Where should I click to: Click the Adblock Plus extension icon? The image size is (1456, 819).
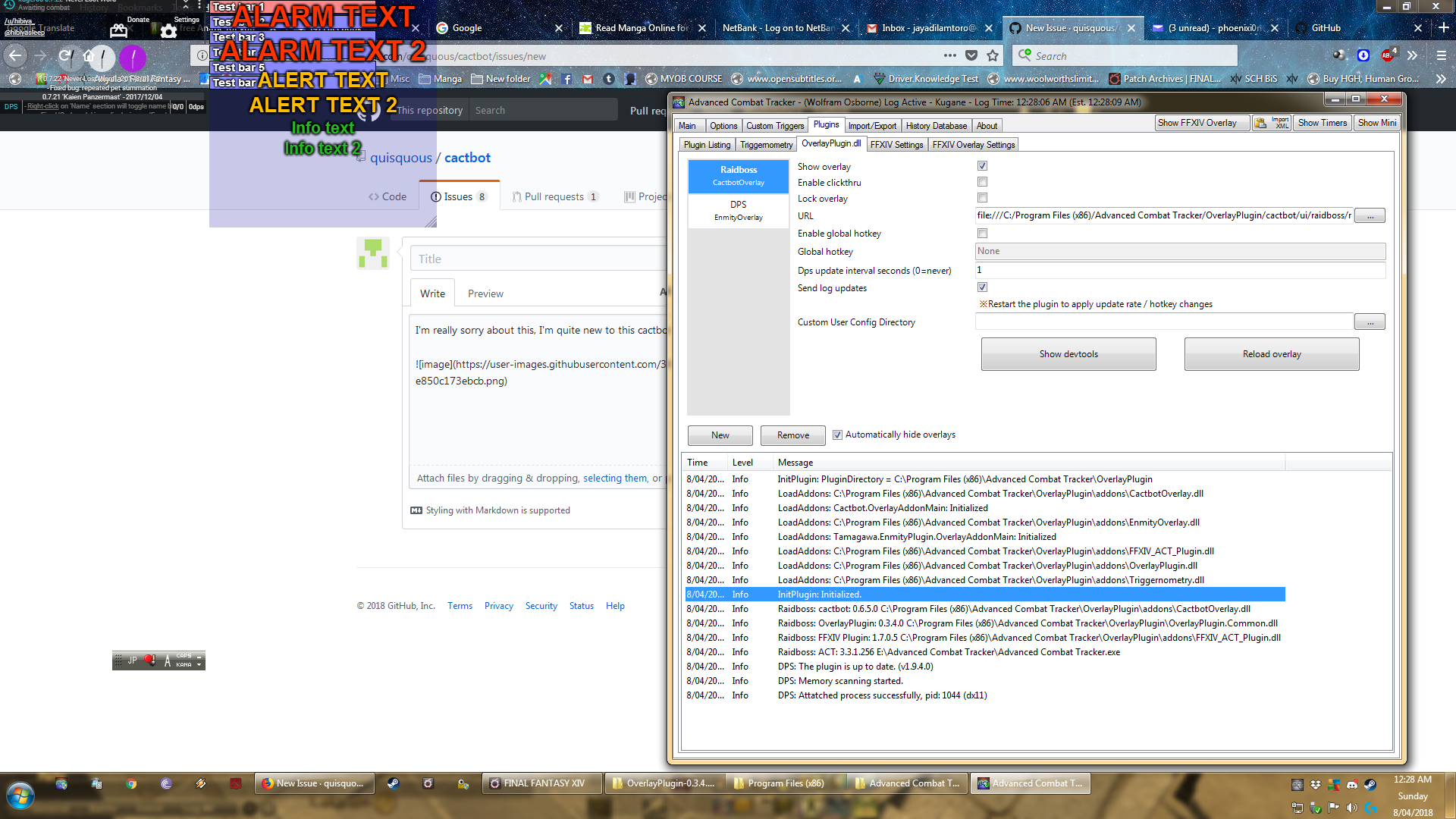click(1388, 55)
